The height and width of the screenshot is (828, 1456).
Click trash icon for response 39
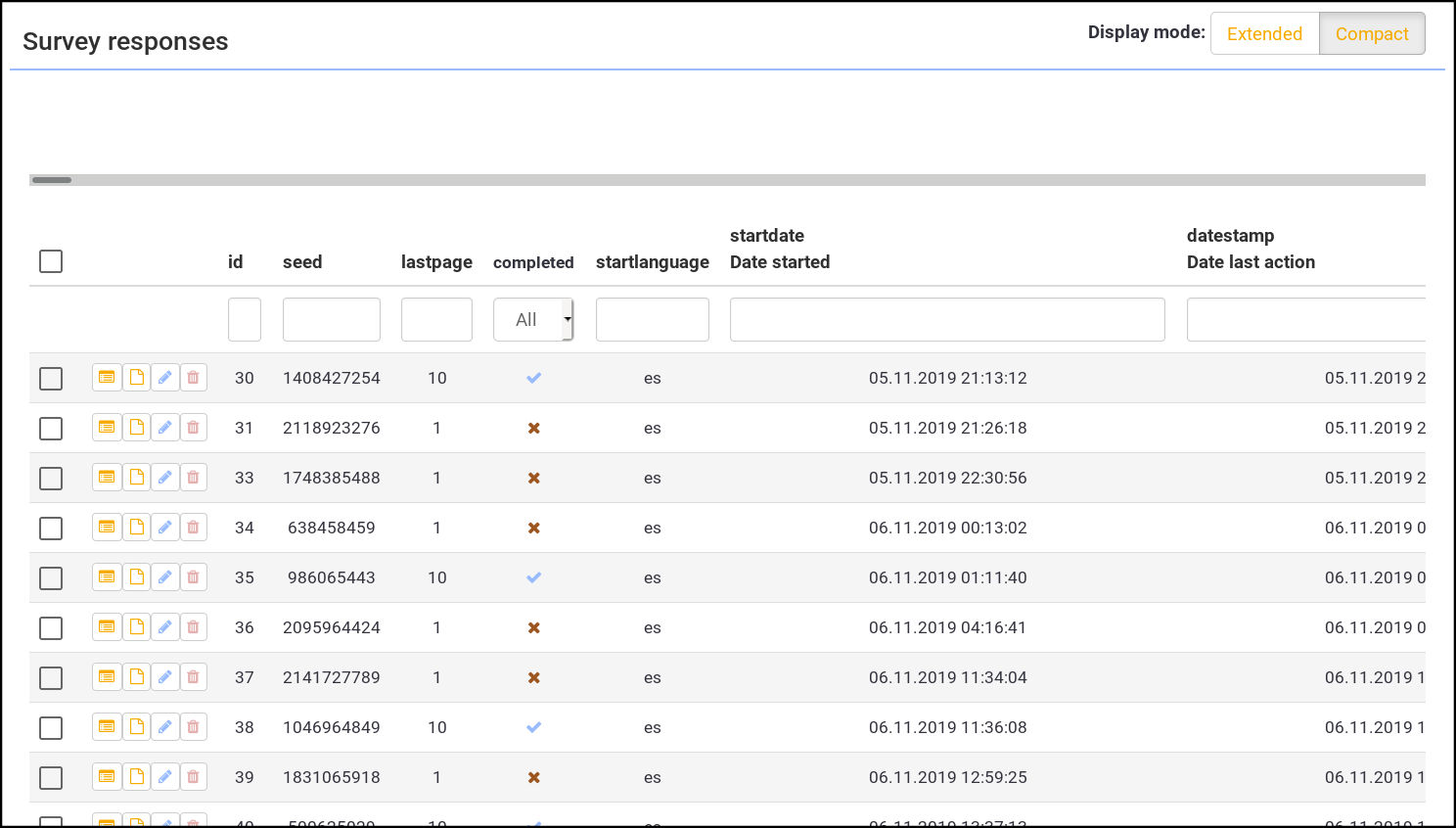point(194,777)
